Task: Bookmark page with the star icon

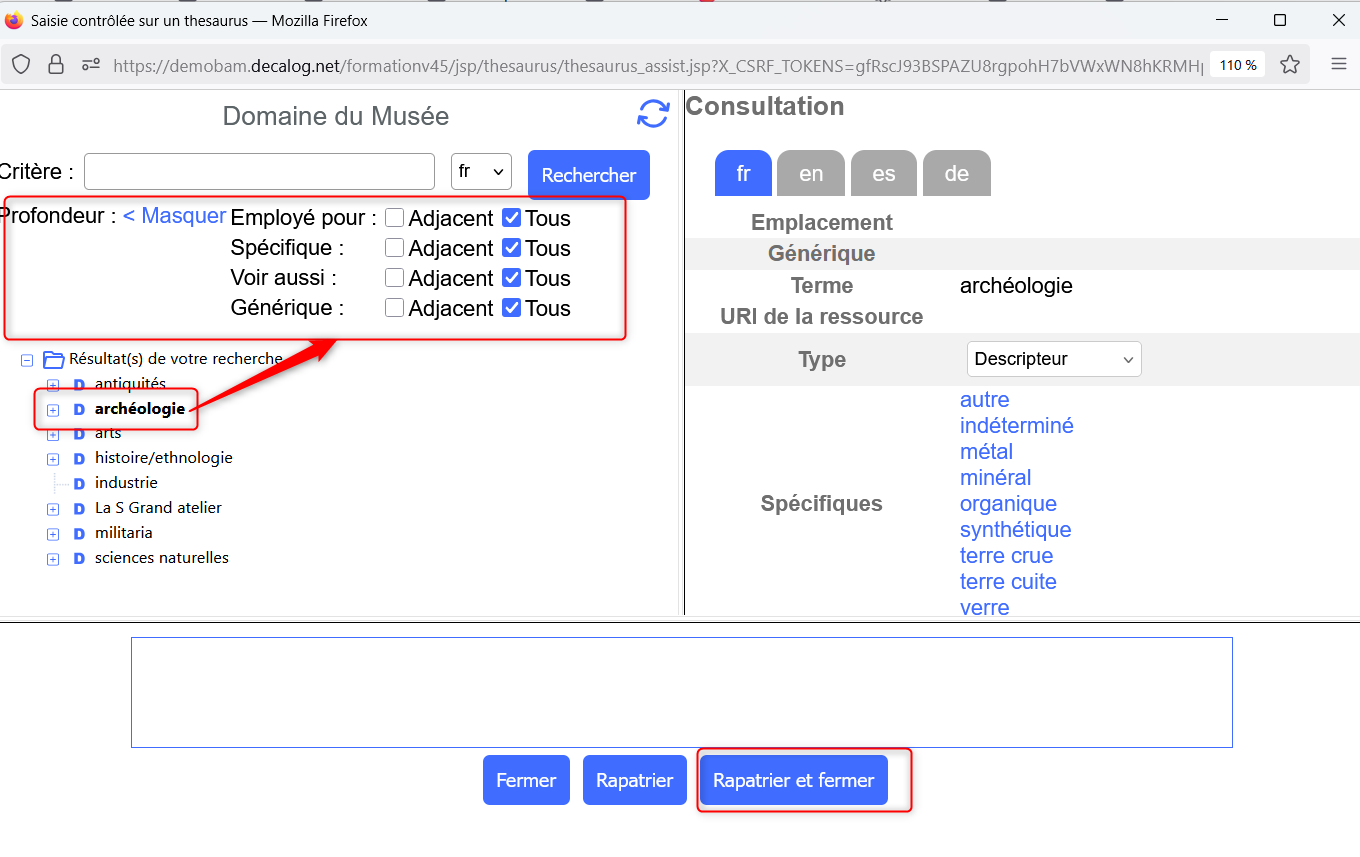Action: [1290, 65]
